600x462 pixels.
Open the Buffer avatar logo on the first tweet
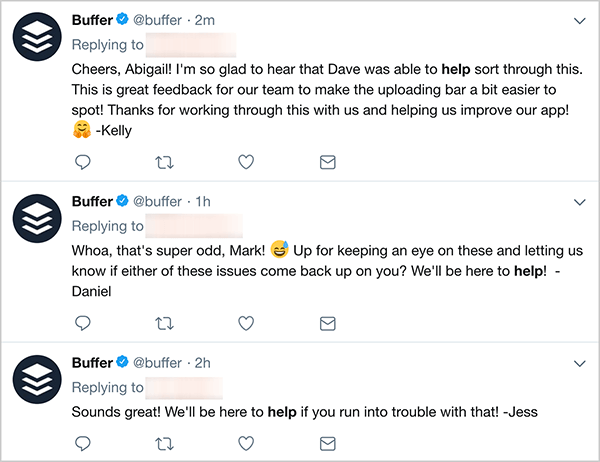(37, 37)
